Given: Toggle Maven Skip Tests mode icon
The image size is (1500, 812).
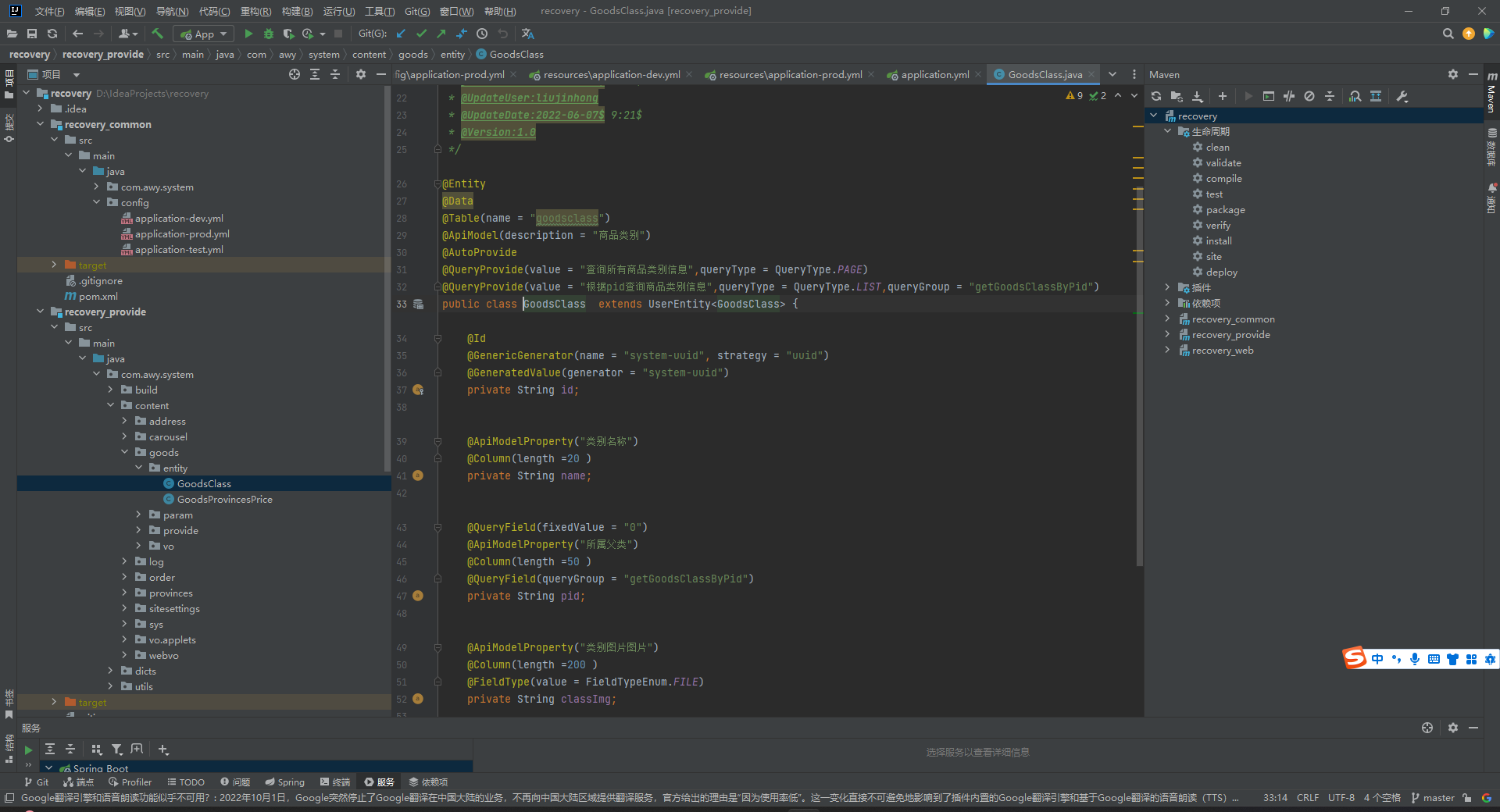Looking at the screenshot, I should click(x=1309, y=96).
